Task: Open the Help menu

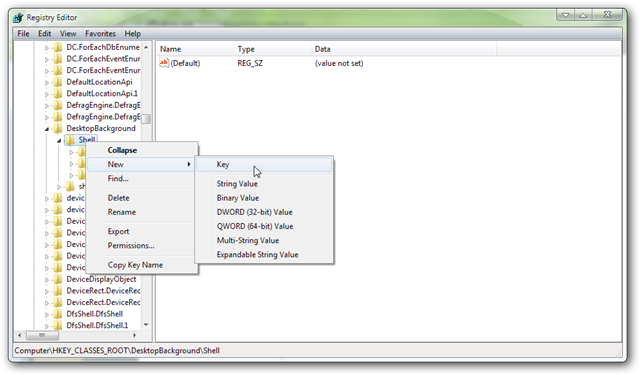Action: click(x=132, y=33)
